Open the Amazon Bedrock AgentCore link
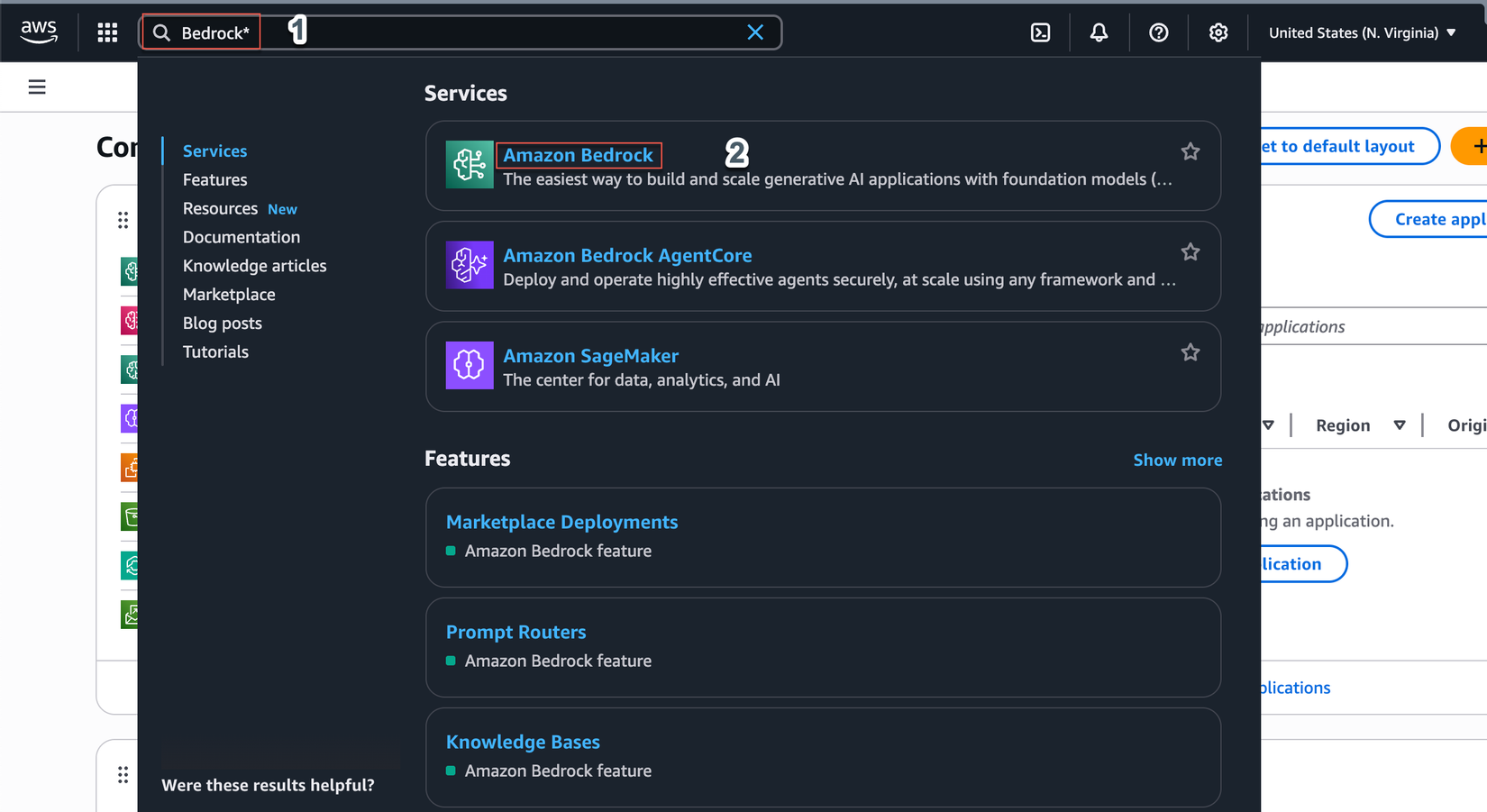 click(x=627, y=255)
